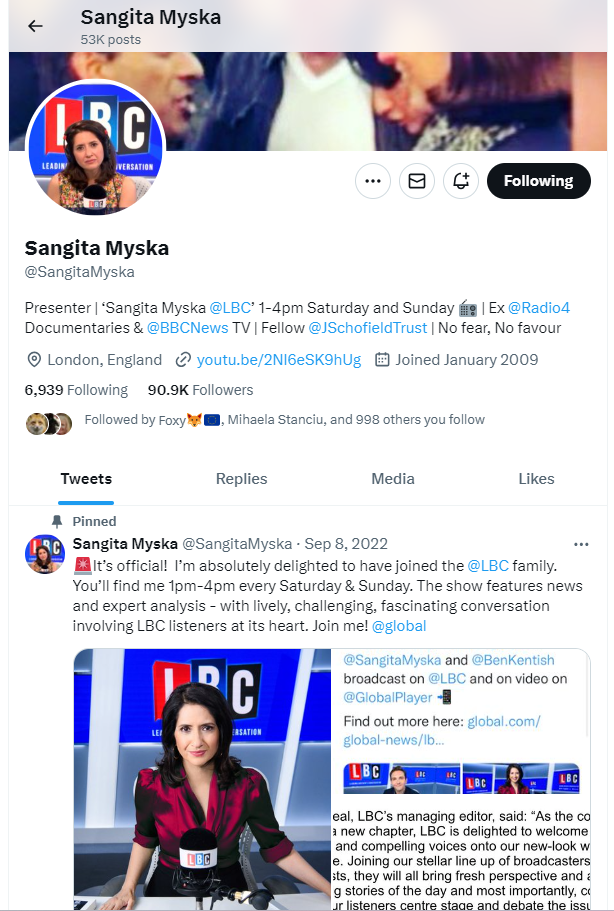Image resolution: width=614 pixels, height=911 pixels.
Task: Open the Likes tab
Action: coord(536,479)
